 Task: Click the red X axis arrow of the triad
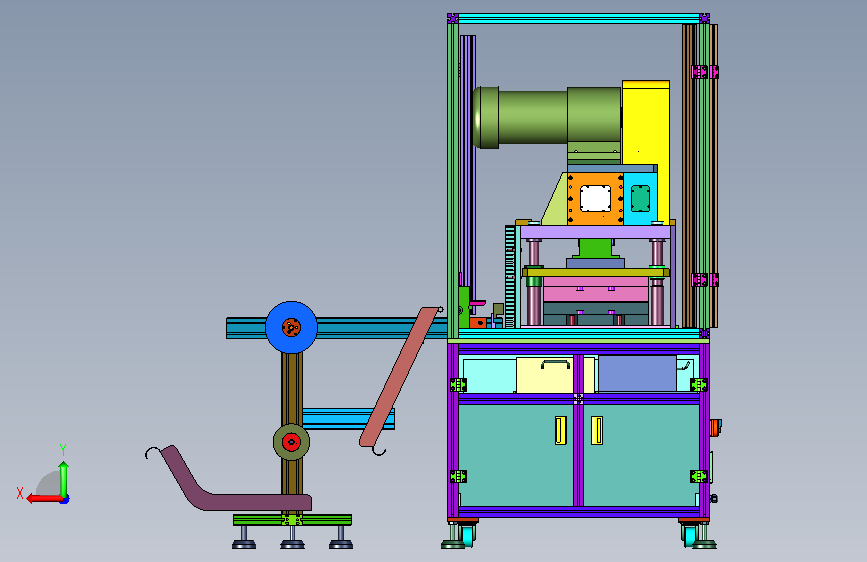click(43, 498)
